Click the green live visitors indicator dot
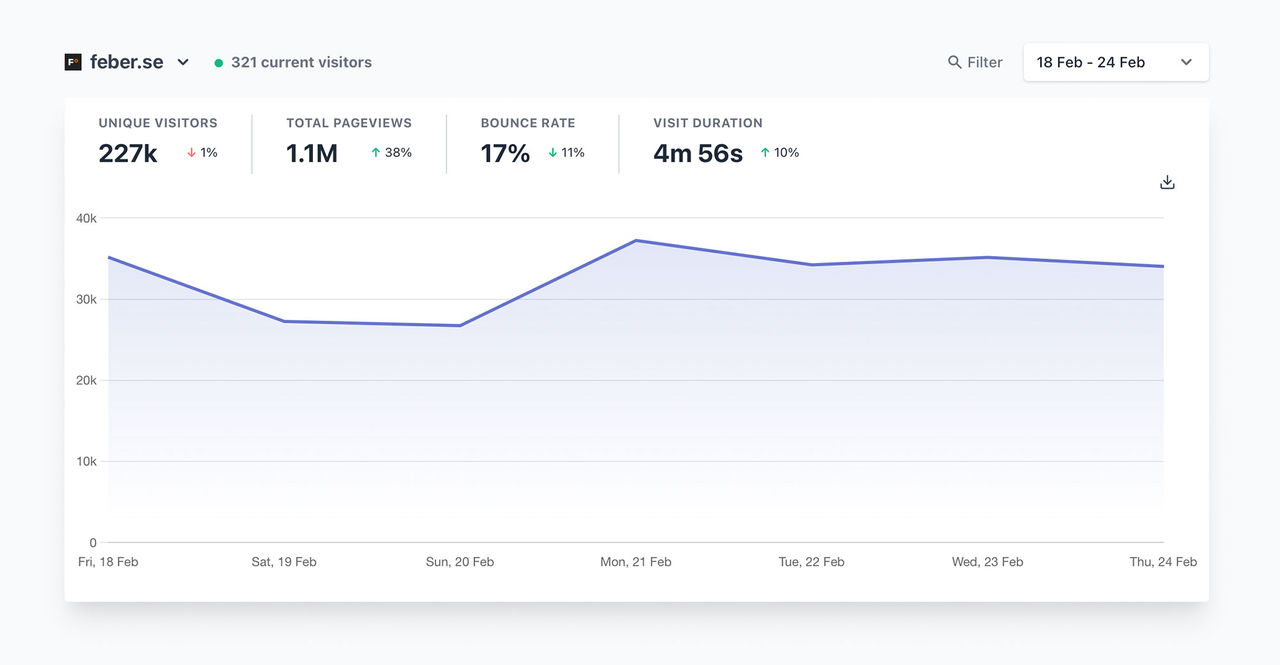Screen dimensions: 1280x665 [x=218, y=62]
